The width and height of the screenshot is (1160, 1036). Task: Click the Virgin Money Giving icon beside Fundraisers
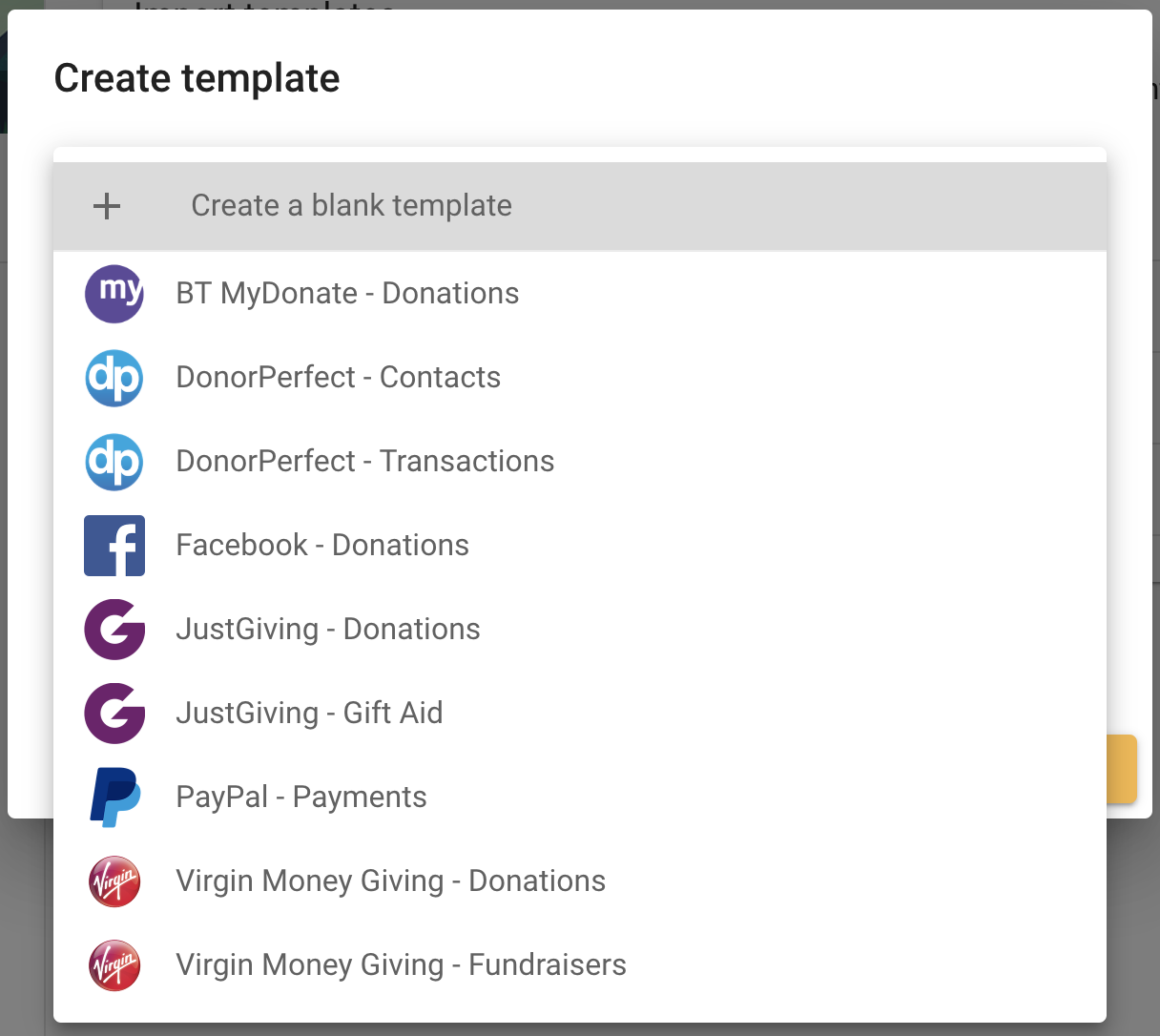(114, 964)
